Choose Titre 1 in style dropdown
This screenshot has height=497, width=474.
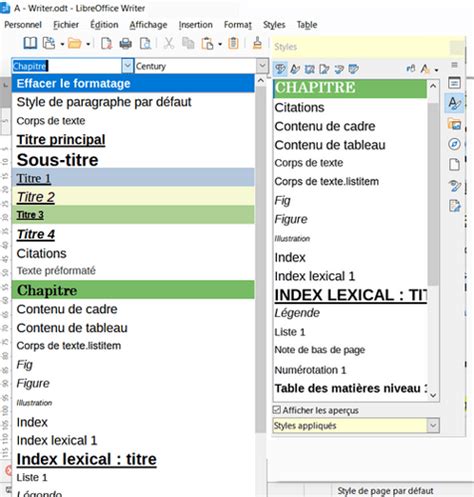pos(133,178)
